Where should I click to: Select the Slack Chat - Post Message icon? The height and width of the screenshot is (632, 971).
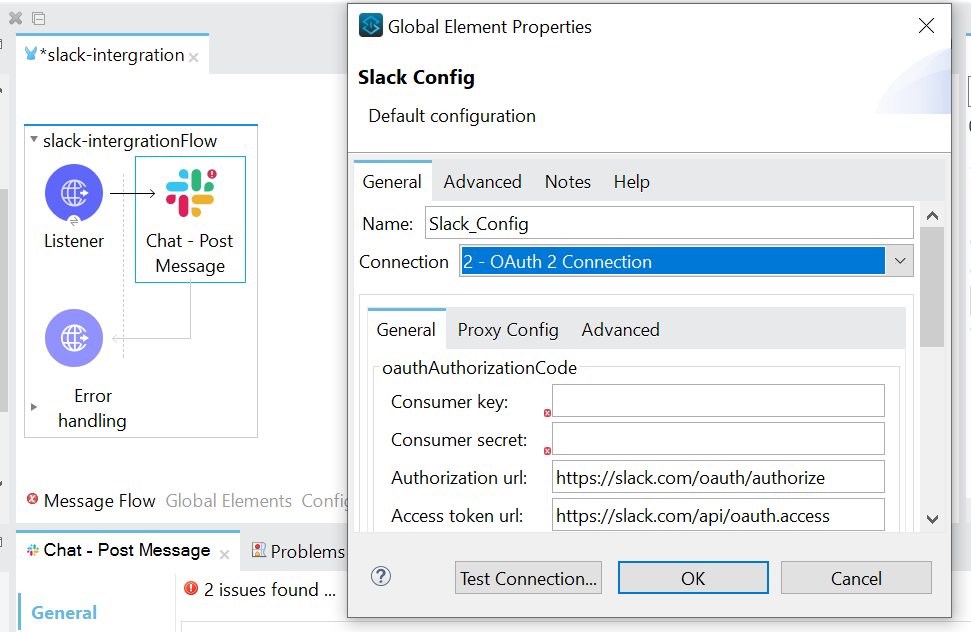point(190,193)
